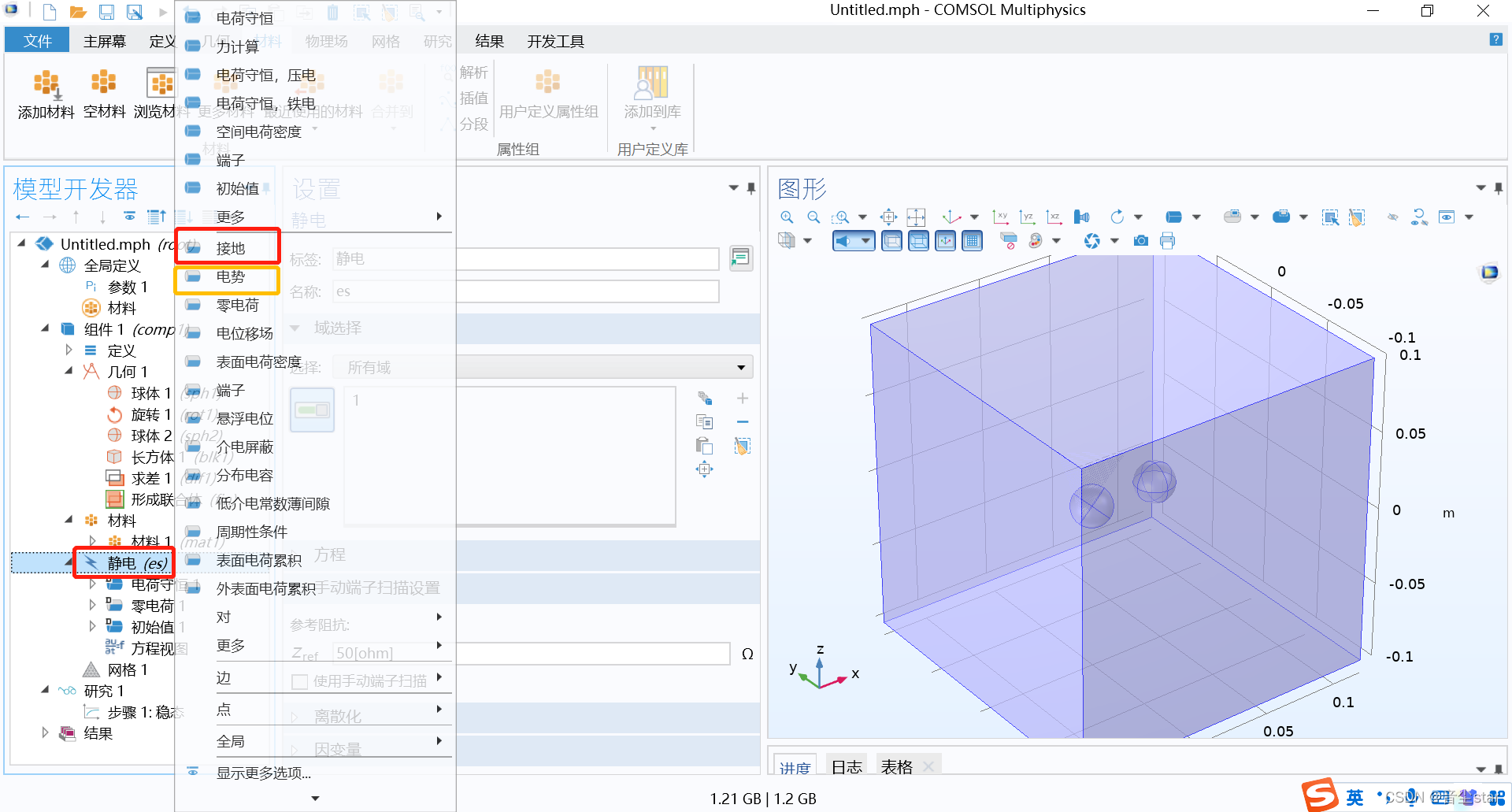Show the xz view

(1054, 217)
